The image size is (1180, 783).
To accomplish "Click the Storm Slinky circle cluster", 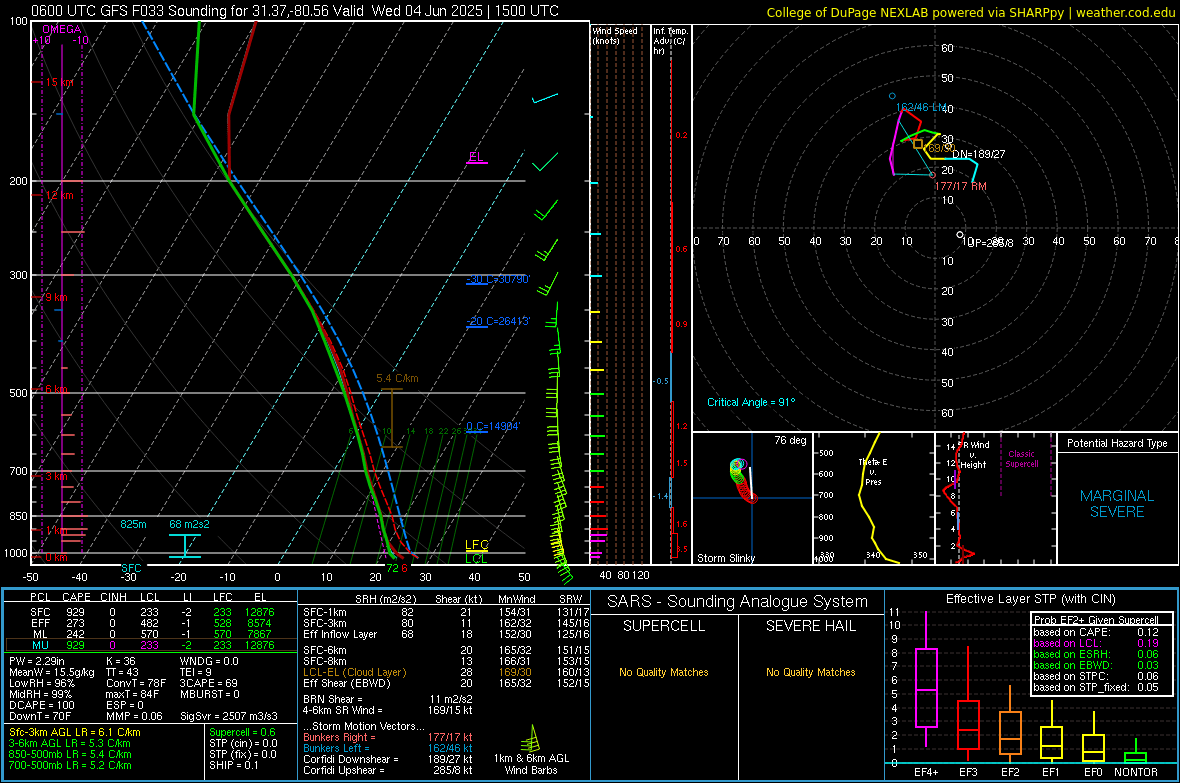I will 742,480.
